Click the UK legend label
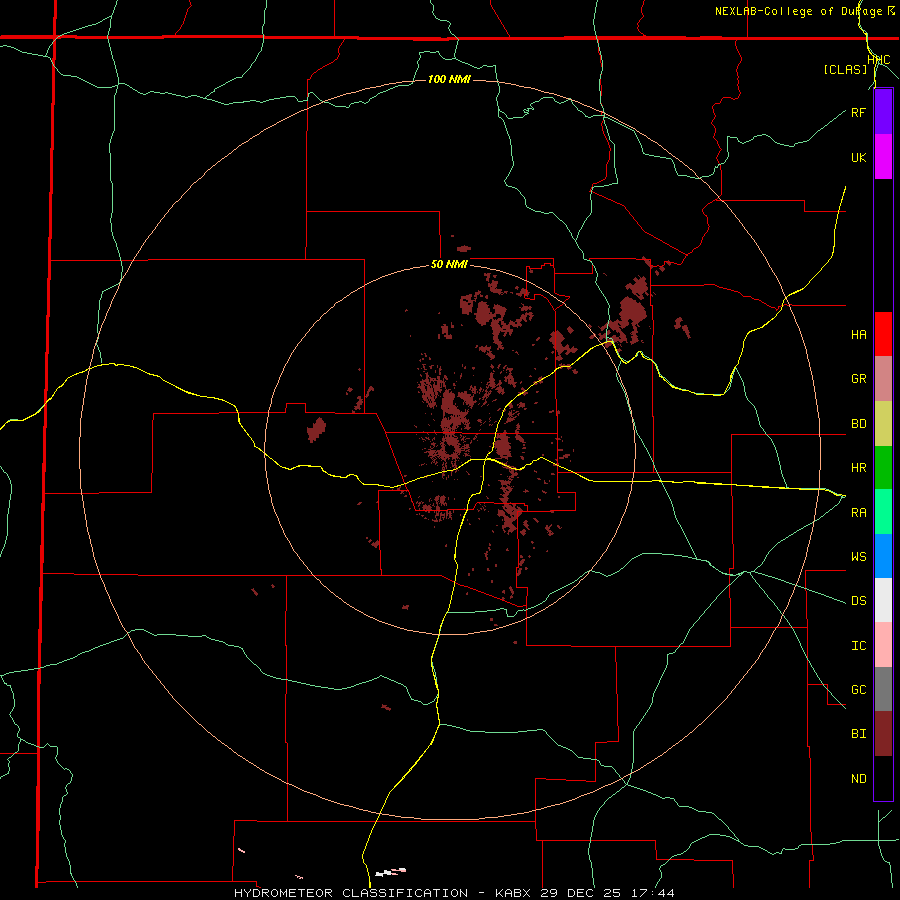The width and height of the screenshot is (900, 900). 859,157
